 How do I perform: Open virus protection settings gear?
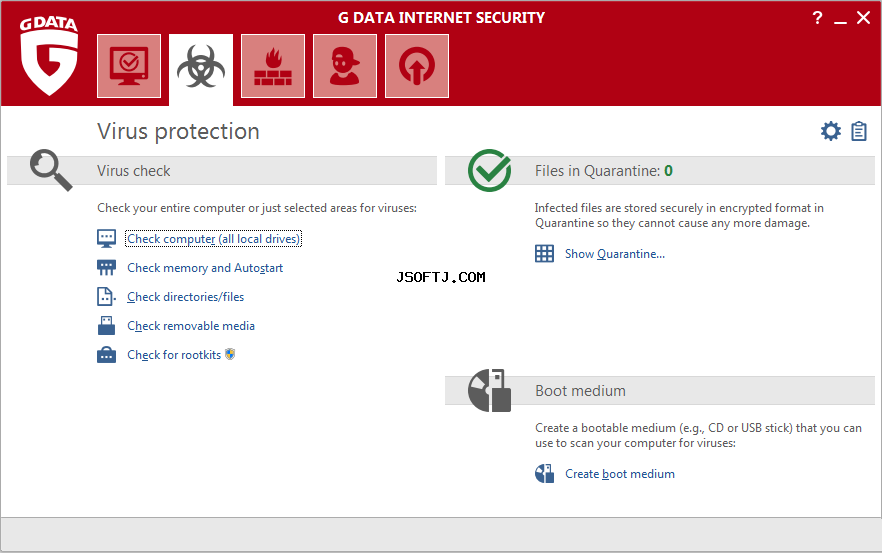pos(830,131)
